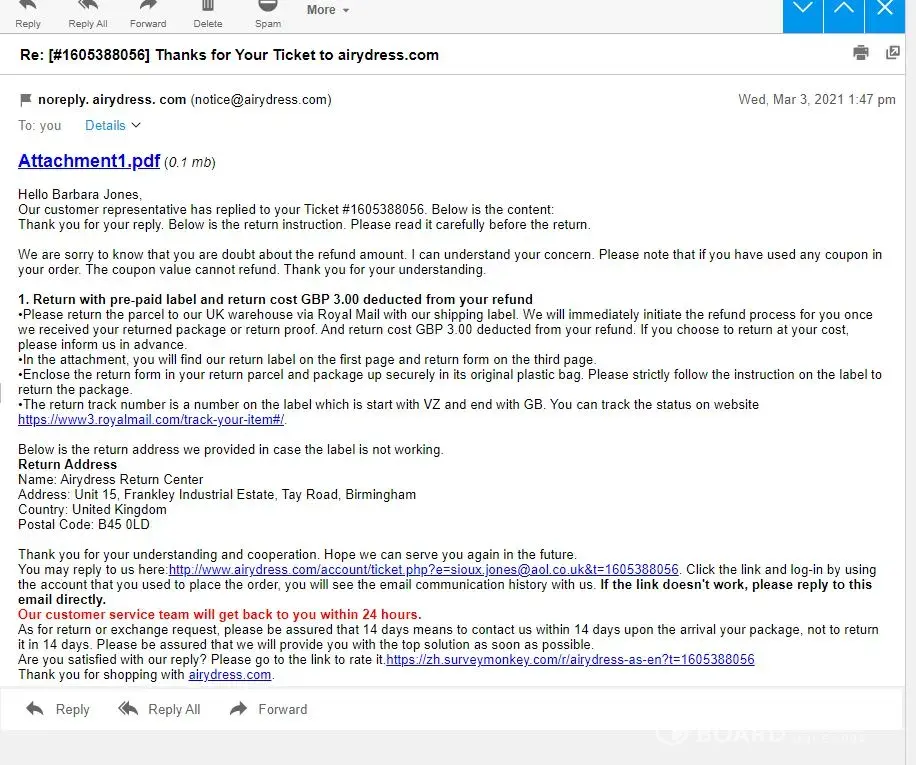This screenshot has height=765, width=916.
Task: Go to next message with down arrow
Action: pos(803,14)
